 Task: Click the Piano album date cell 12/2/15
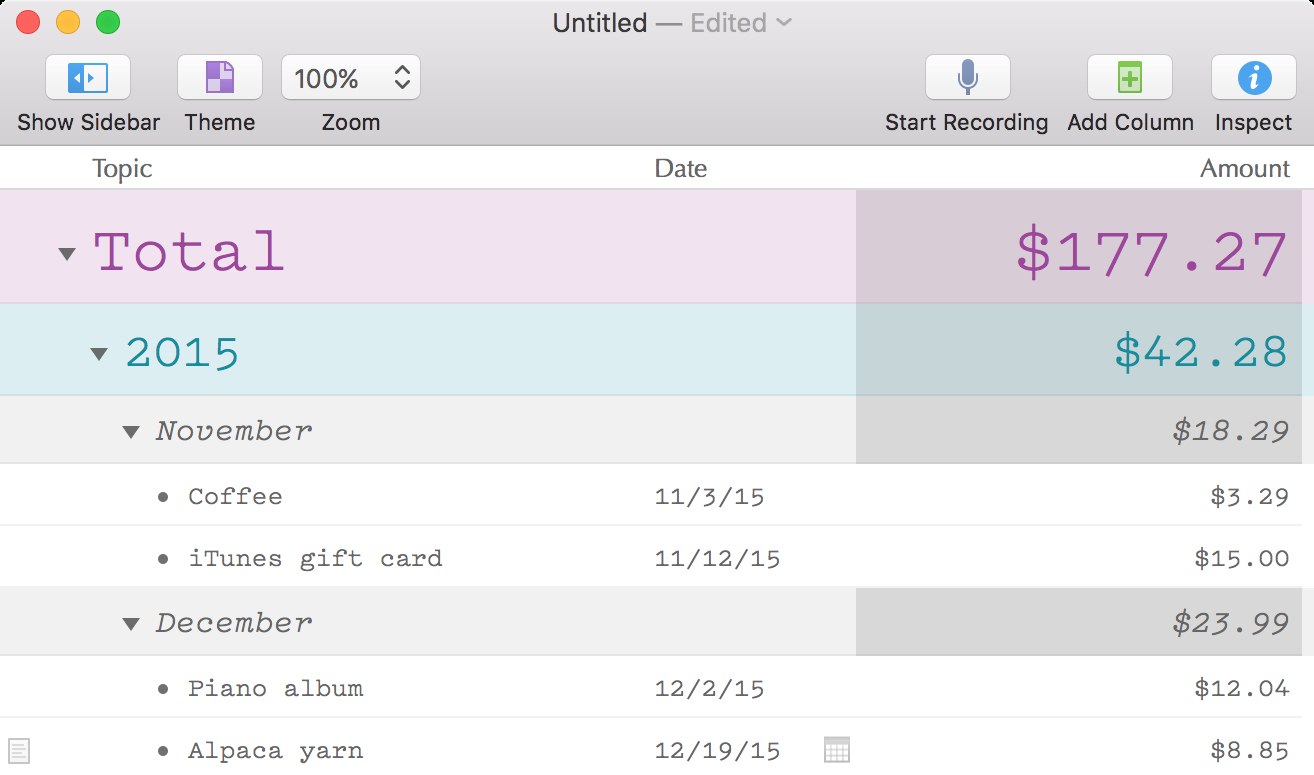point(709,689)
